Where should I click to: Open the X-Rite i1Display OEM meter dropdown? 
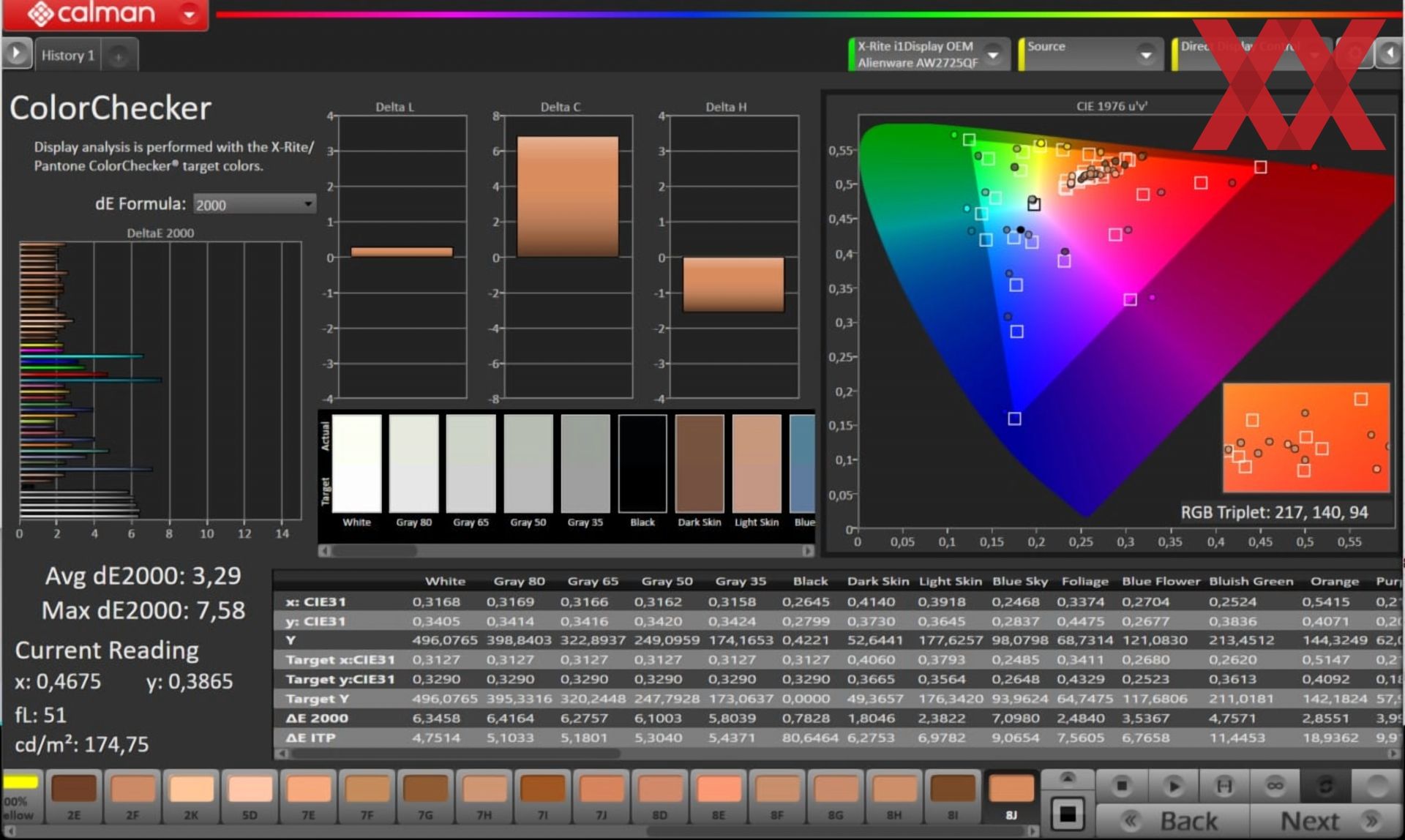pyautogui.click(x=992, y=54)
